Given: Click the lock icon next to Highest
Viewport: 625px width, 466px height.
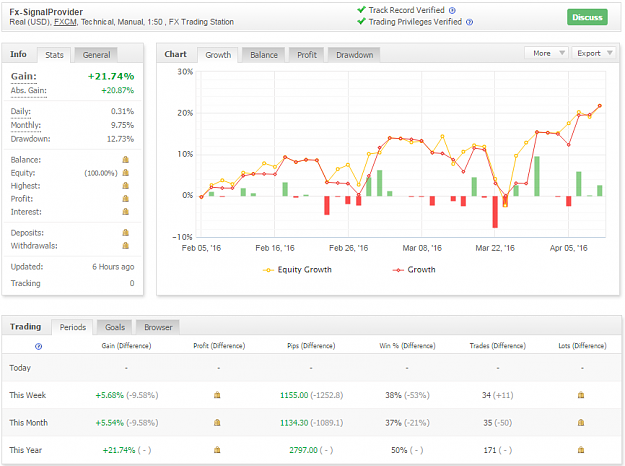Looking at the screenshot, I should (126, 186).
